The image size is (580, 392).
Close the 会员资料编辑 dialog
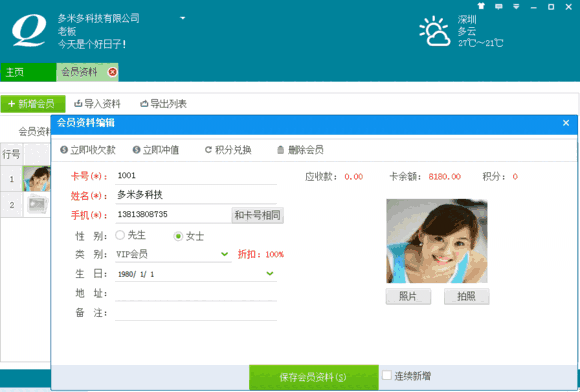(566, 123)
